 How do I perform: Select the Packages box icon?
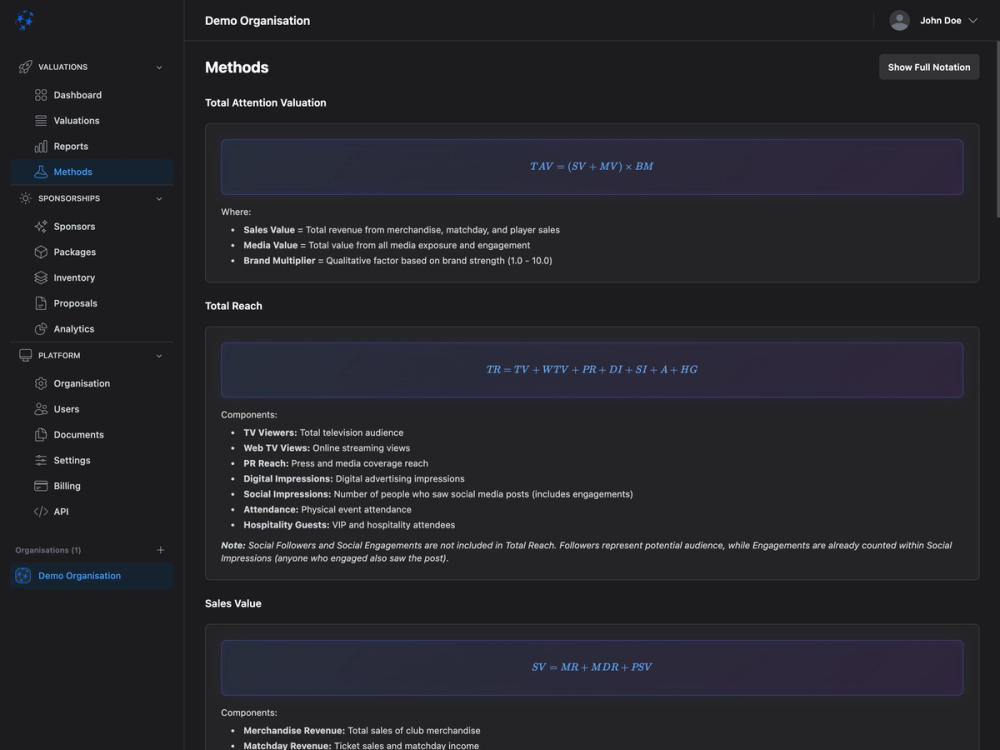pos(39,252)
